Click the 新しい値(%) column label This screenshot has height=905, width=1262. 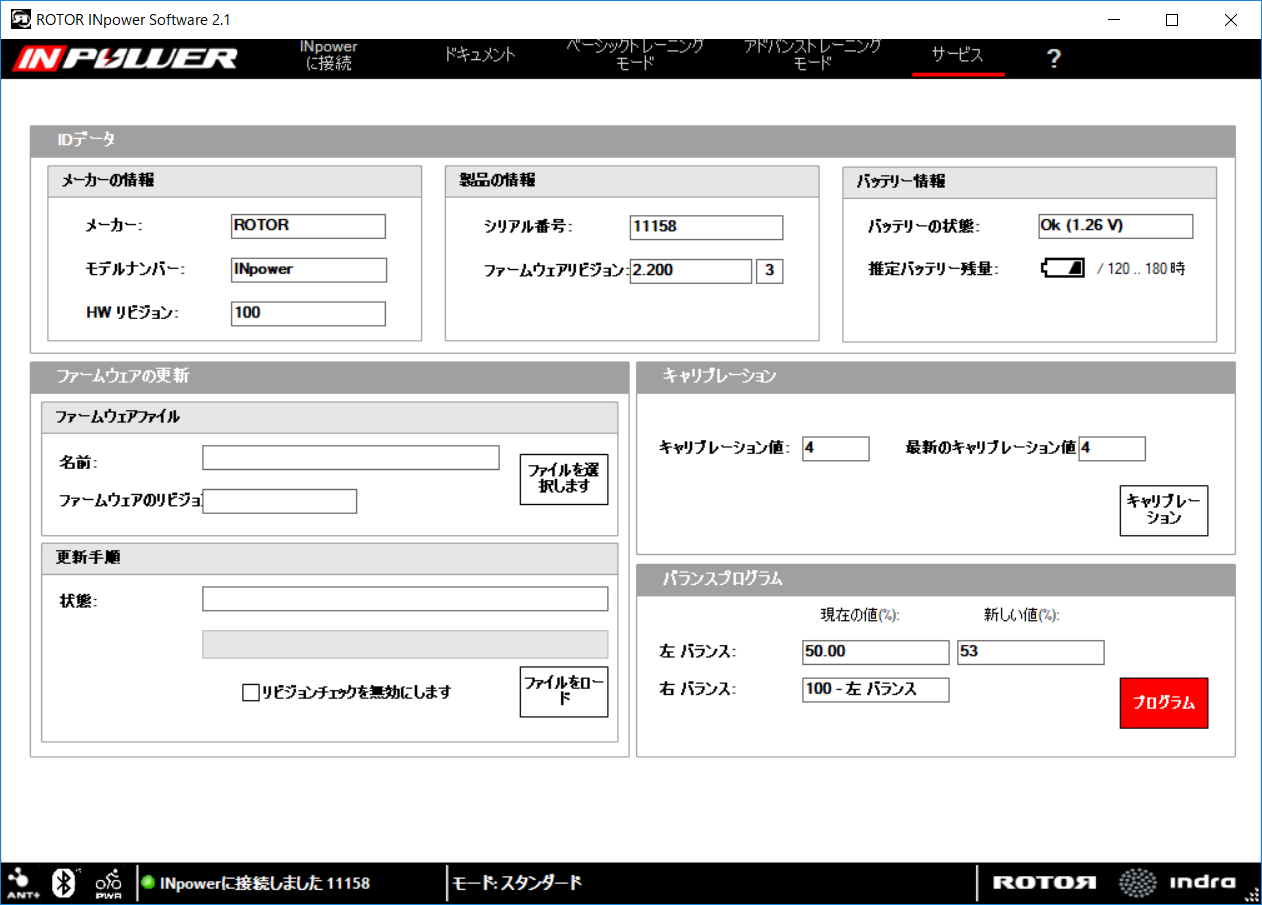tap(1021, 615)
